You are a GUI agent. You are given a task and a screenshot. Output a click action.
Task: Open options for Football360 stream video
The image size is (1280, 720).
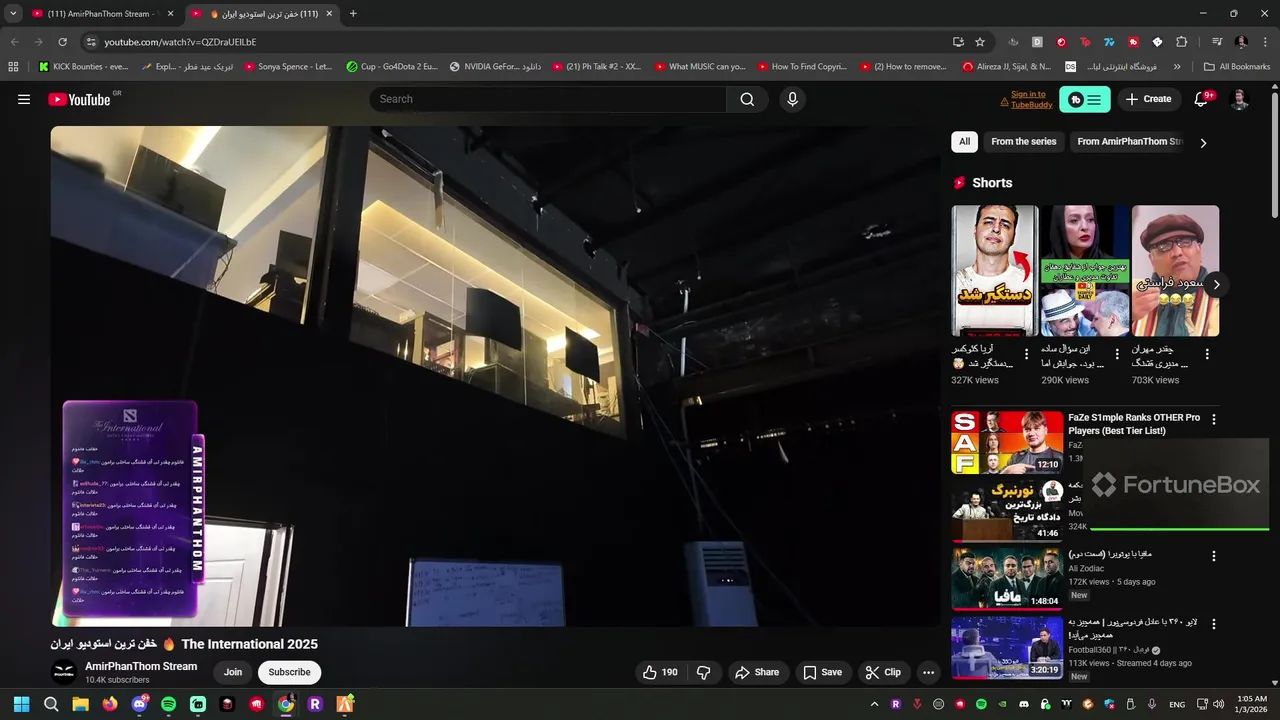pyautogui.click(x=1214, y=624)
